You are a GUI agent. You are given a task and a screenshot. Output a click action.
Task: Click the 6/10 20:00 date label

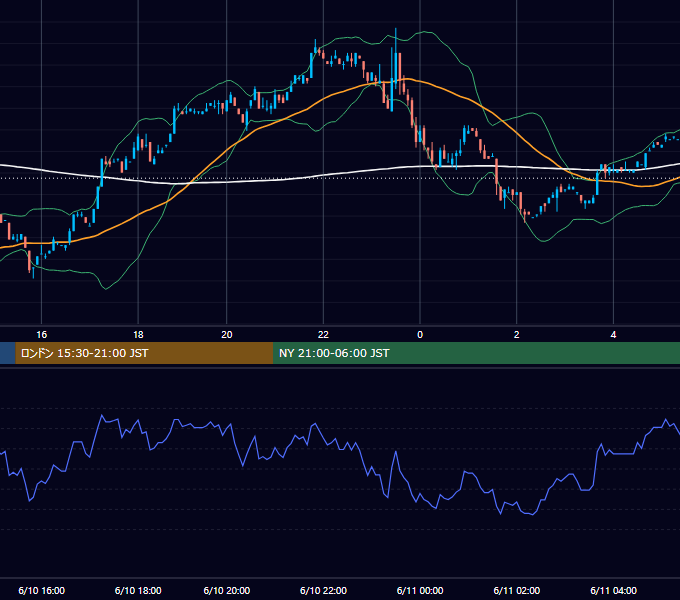tap(227, 590)
